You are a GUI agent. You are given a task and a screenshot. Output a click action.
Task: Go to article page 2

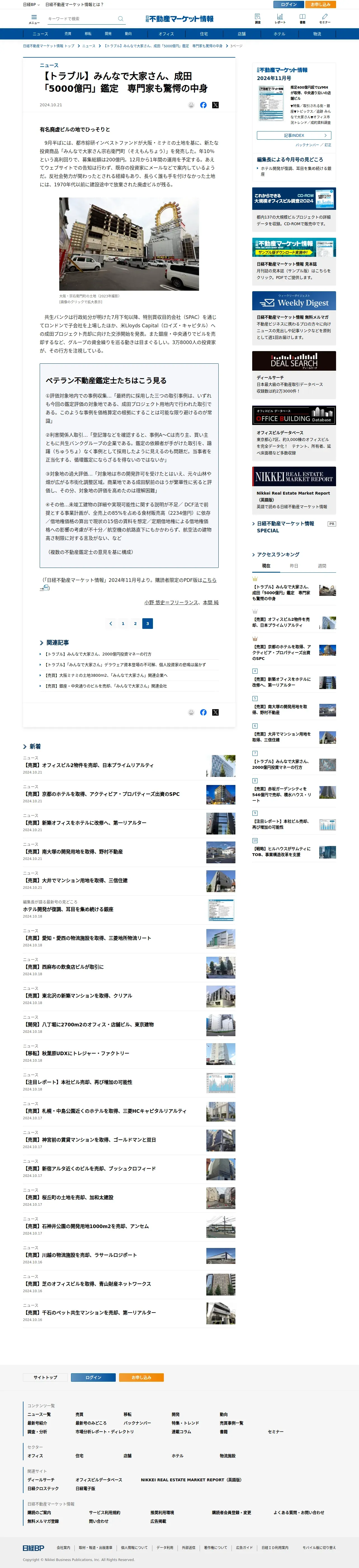135,623
